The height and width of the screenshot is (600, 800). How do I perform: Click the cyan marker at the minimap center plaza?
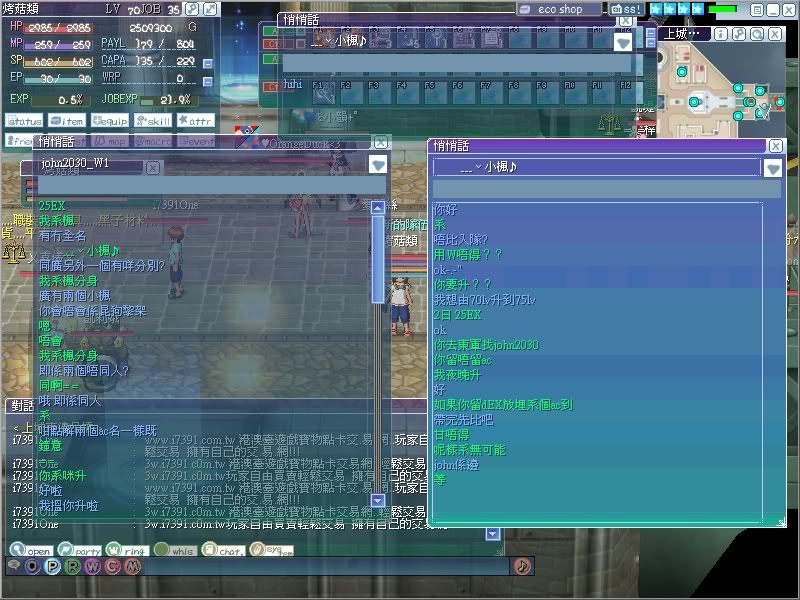click(x=693, y=102)
